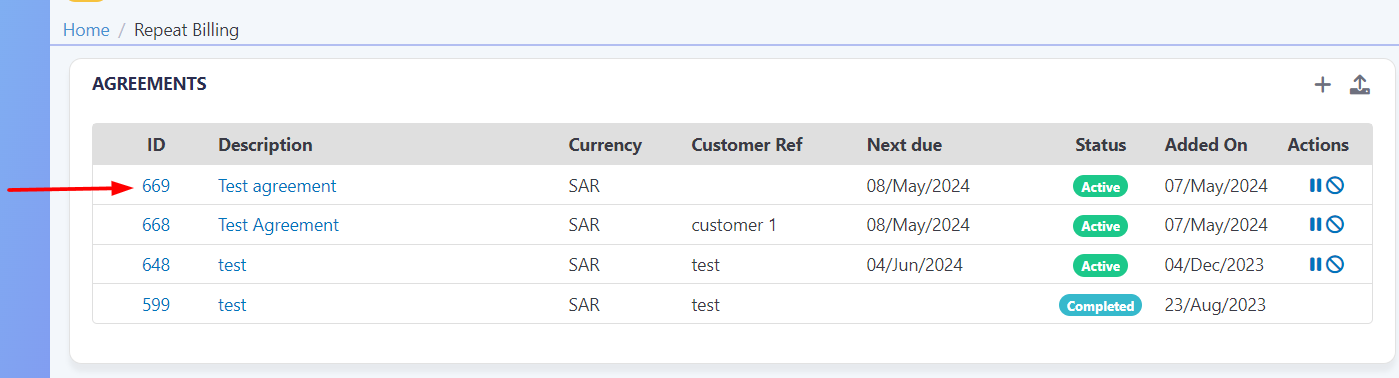Click the Active badge on row 669
The height and width of the screenshot is (378, 1399).
pos(1100,186)
